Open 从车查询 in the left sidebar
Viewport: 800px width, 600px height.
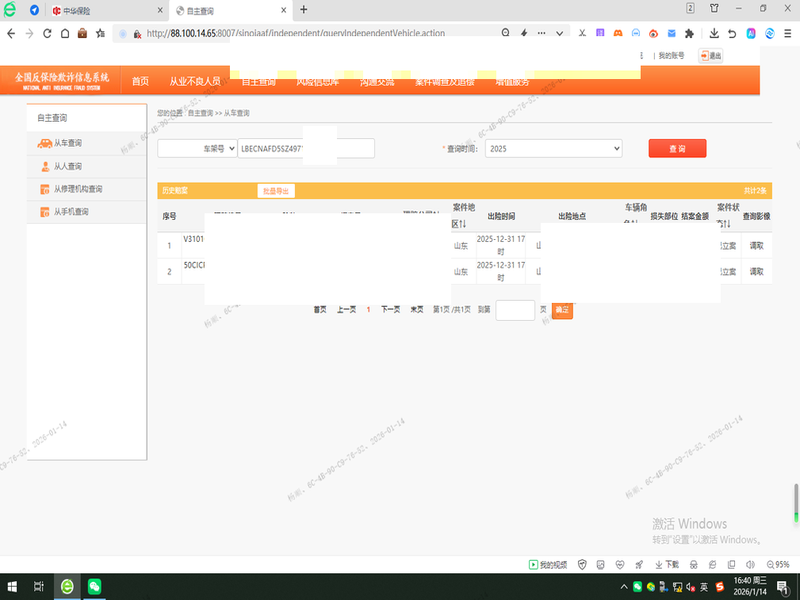pyautogui.click(x=68, y=144)
